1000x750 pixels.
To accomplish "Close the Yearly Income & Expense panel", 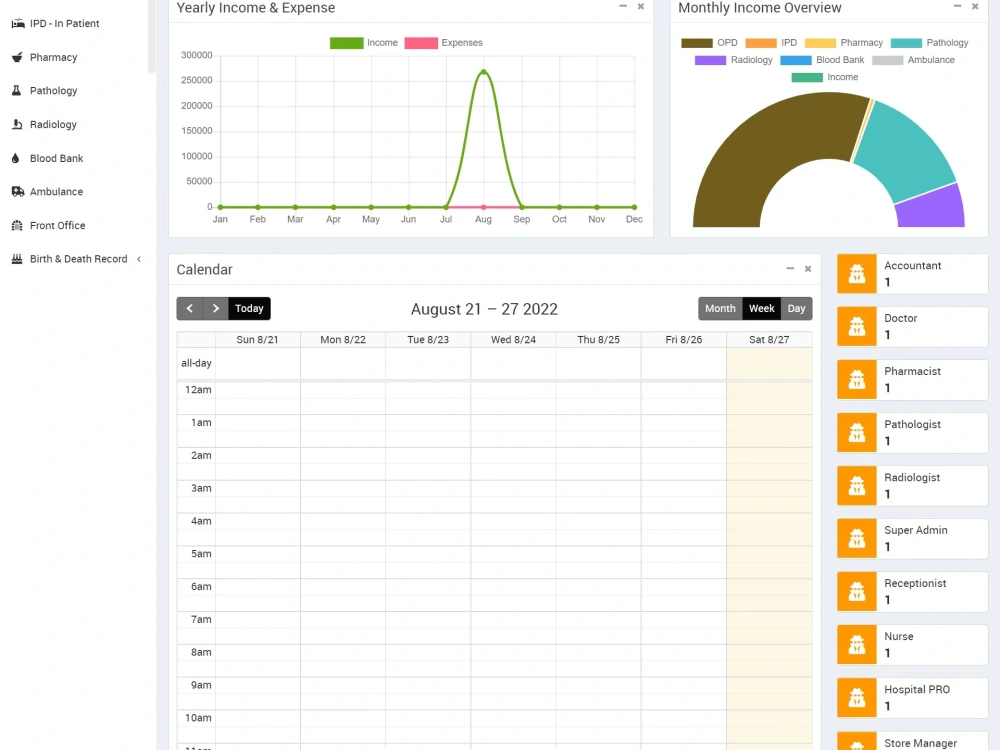I will (x=641, y=6).
